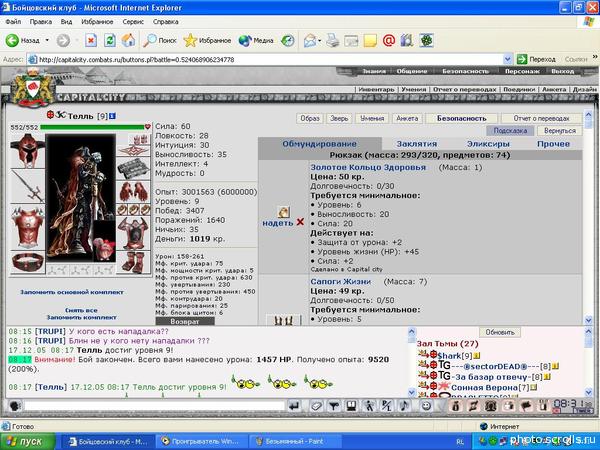
Task: Open the Медиа toolbar button
Action: coord(256,41)
